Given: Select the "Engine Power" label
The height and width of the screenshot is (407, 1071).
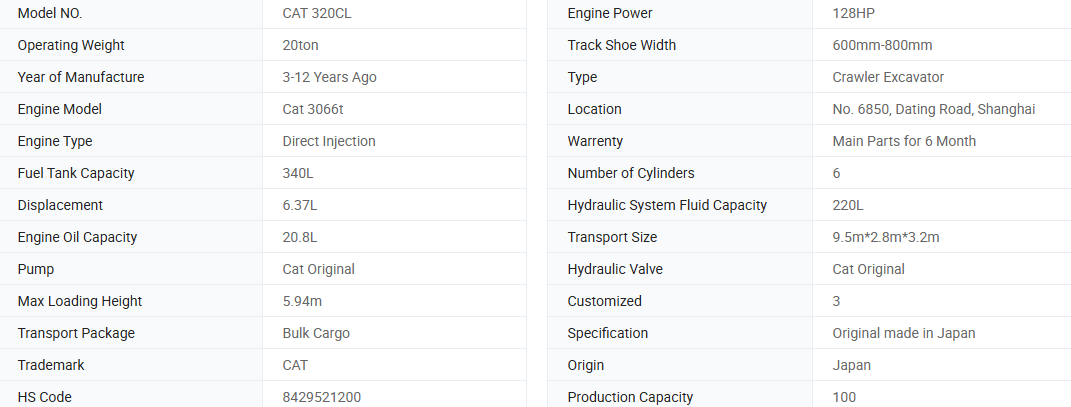Looking at the screenshot, I should pyautogui.click(x=610, y=13).
